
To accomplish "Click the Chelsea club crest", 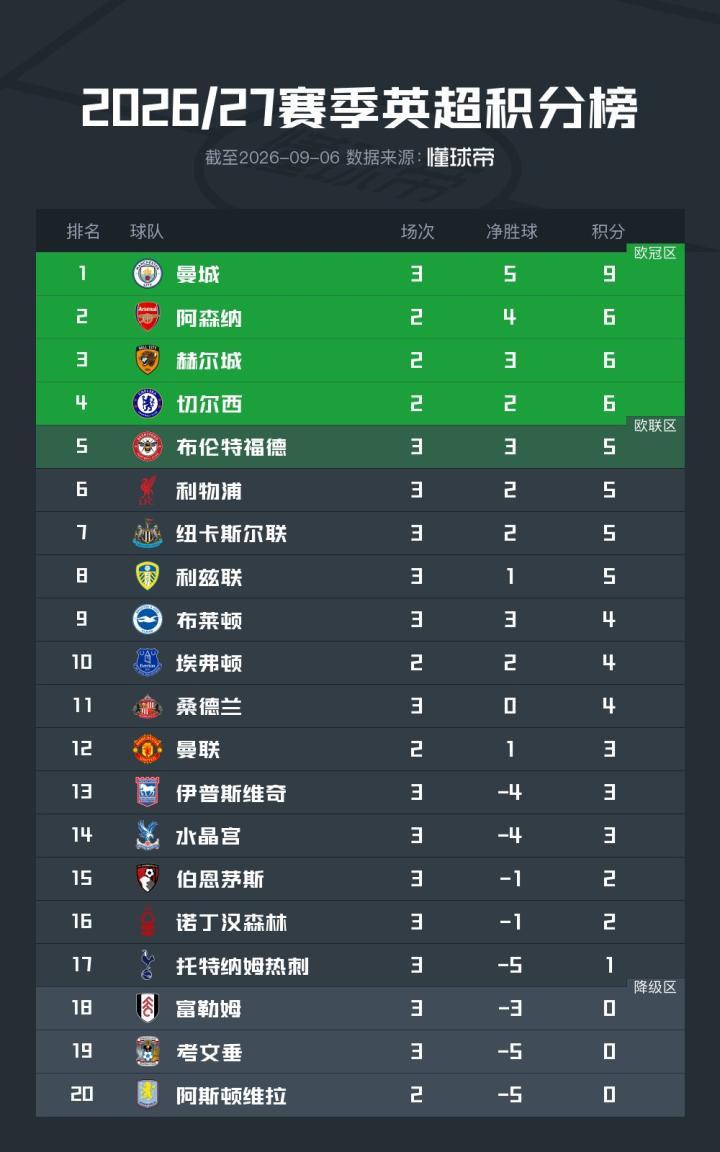I will click(148, 403).
